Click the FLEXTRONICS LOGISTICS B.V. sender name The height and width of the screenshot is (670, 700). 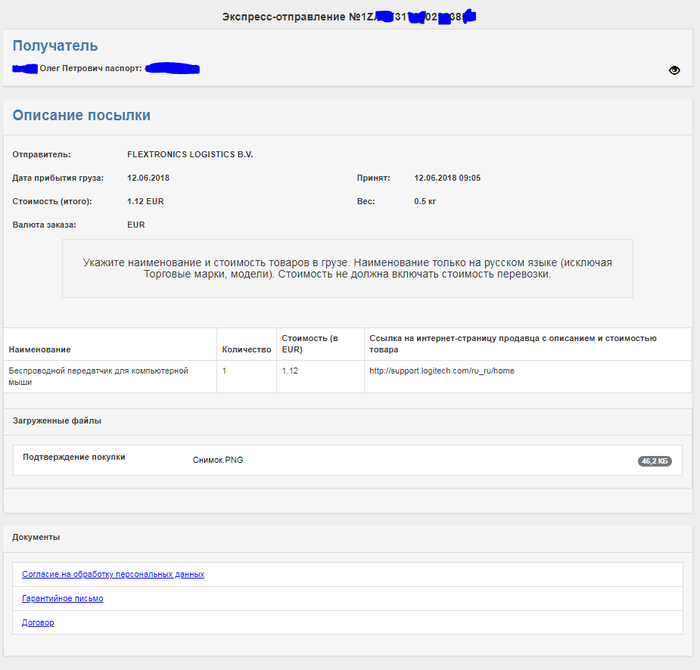click(x=190, y=155)
